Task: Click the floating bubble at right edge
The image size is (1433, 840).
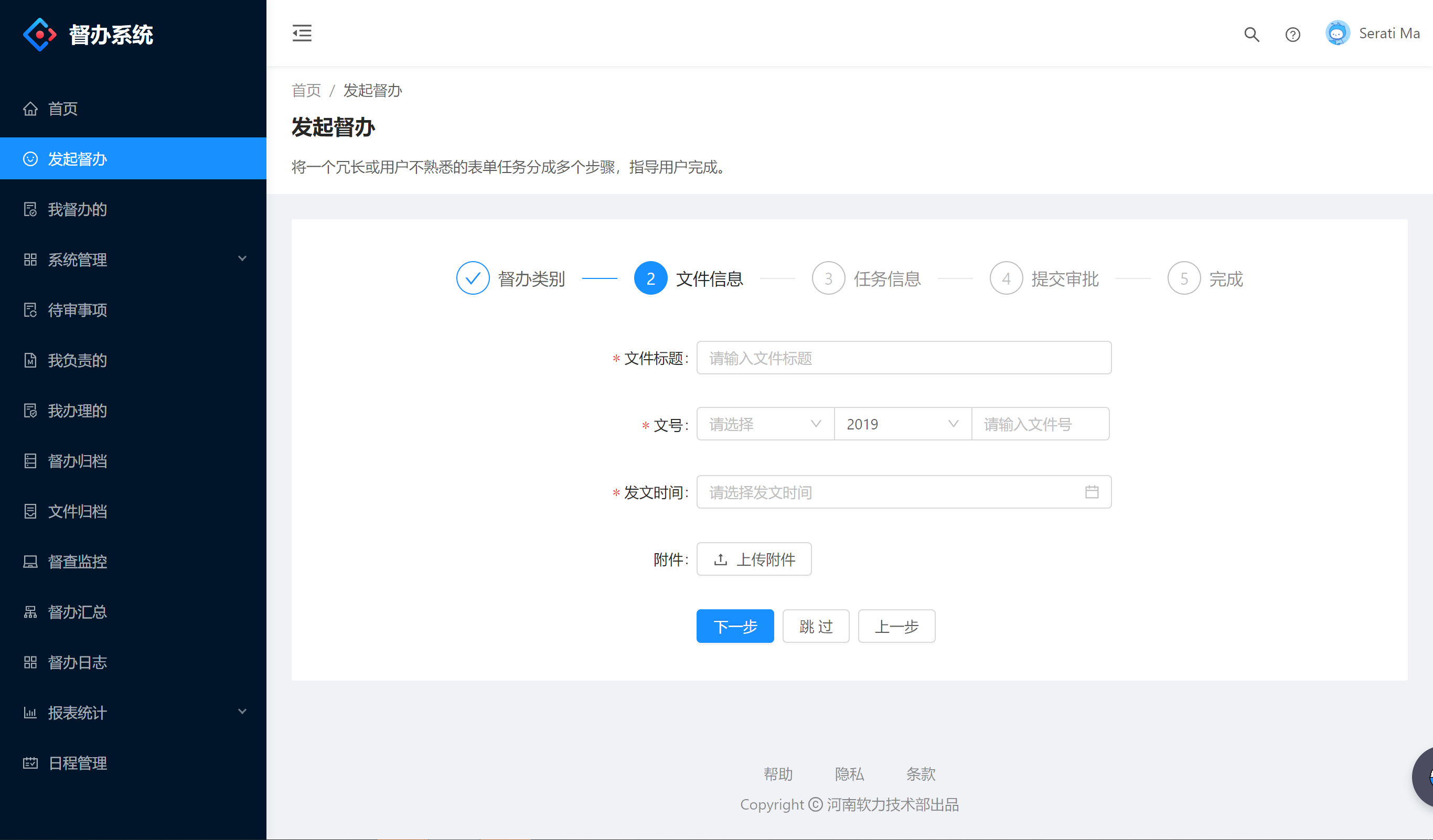Action: (1425, 777)
